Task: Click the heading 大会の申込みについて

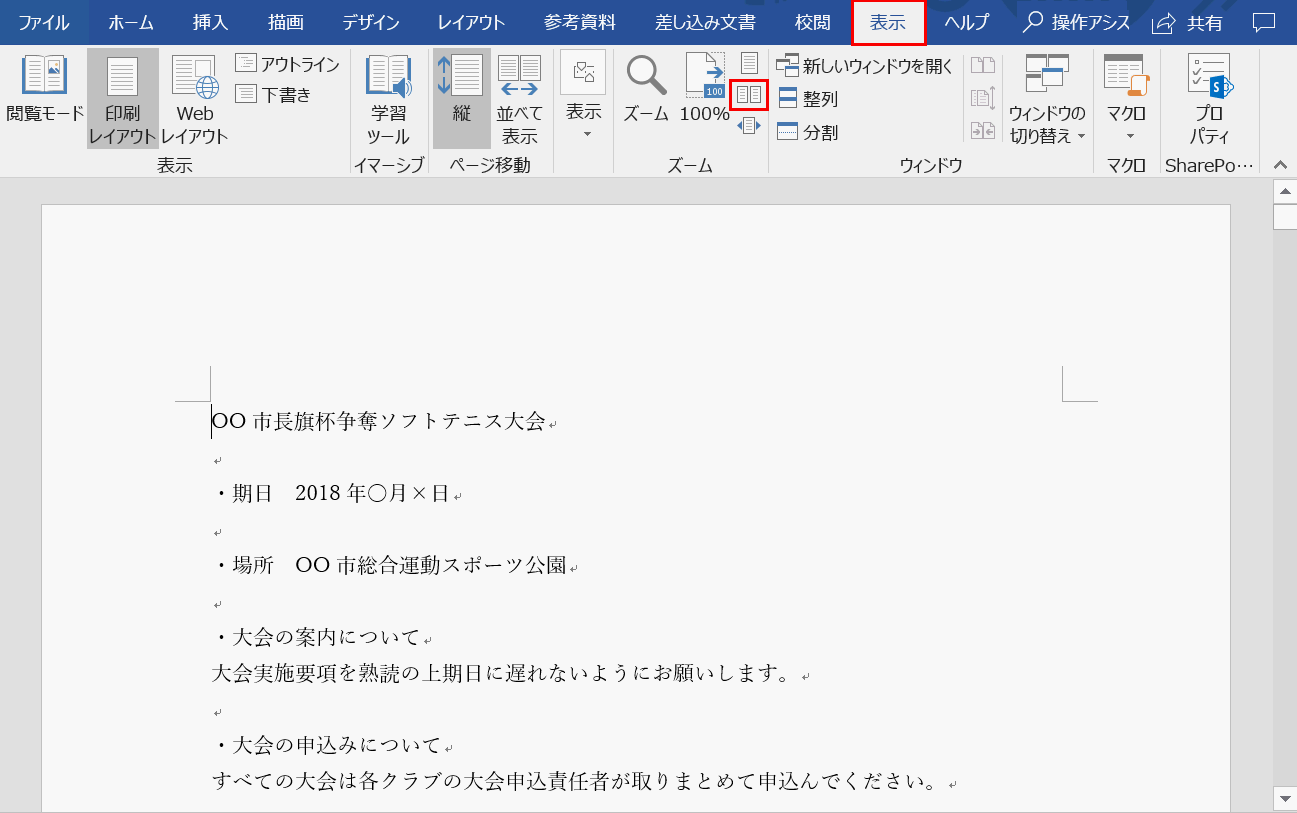Action: [x=327, y=745]
